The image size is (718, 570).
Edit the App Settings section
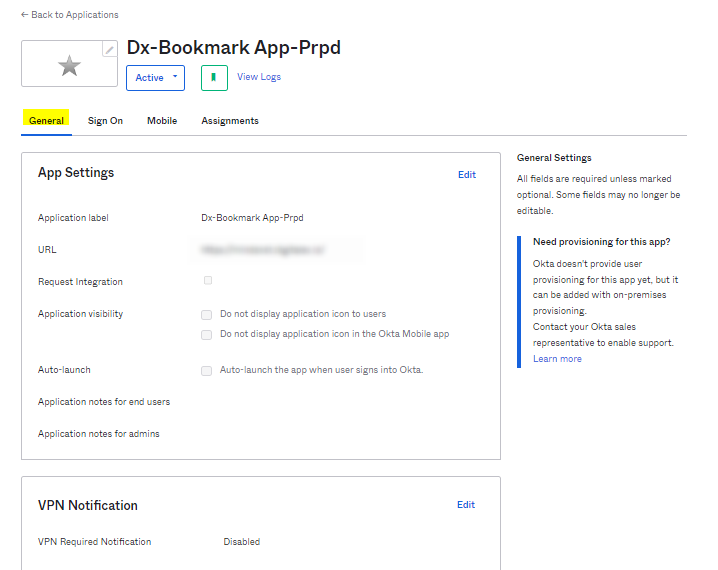[466, 175]
